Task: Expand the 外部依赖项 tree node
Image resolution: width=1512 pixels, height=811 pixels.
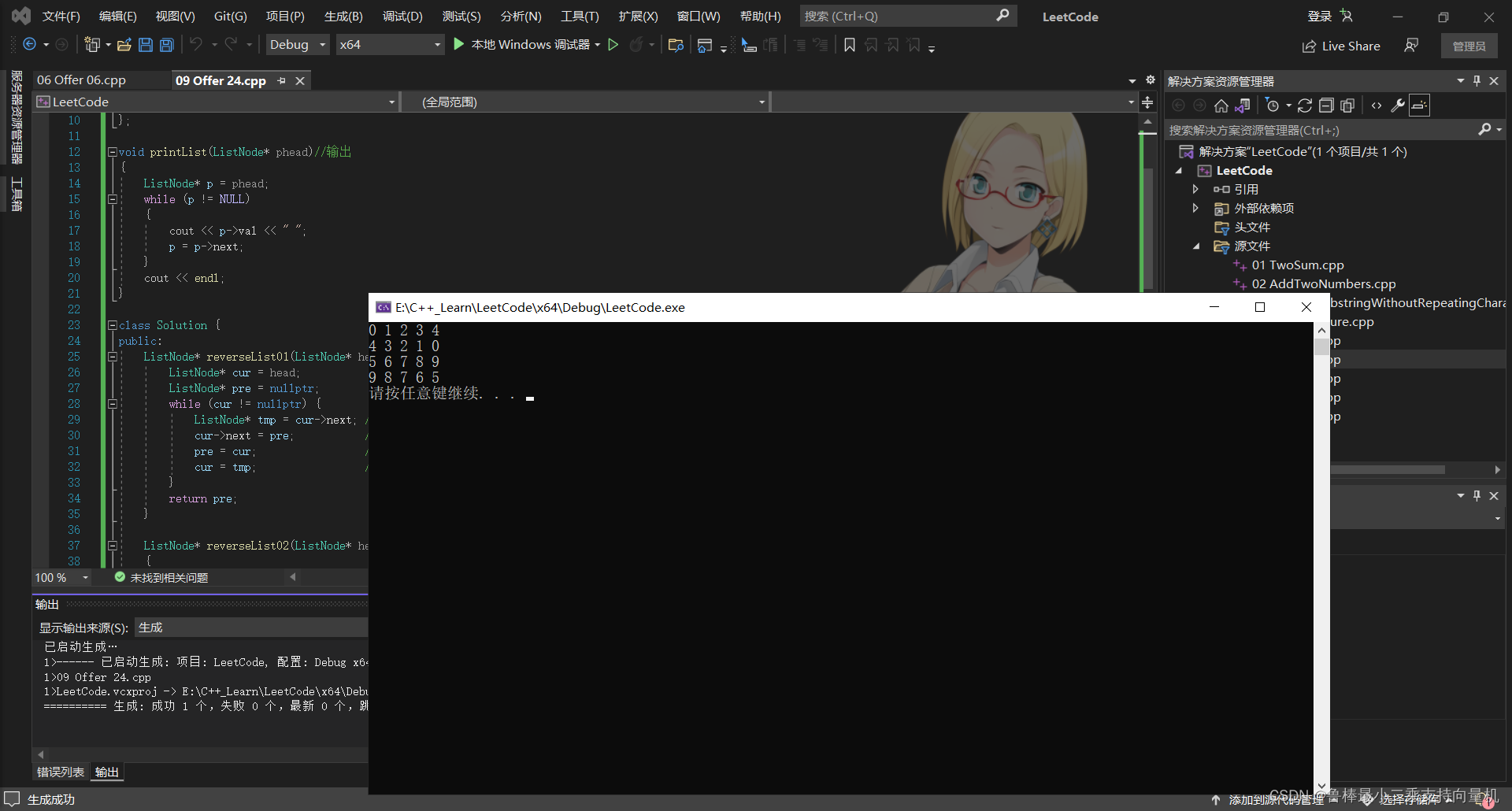Action: (1195, 208)
